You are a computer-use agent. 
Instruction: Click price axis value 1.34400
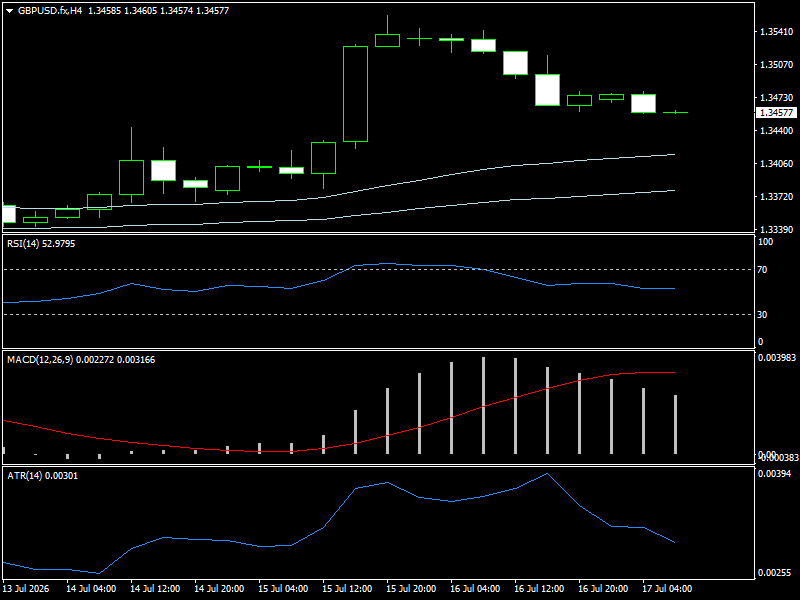777,131
